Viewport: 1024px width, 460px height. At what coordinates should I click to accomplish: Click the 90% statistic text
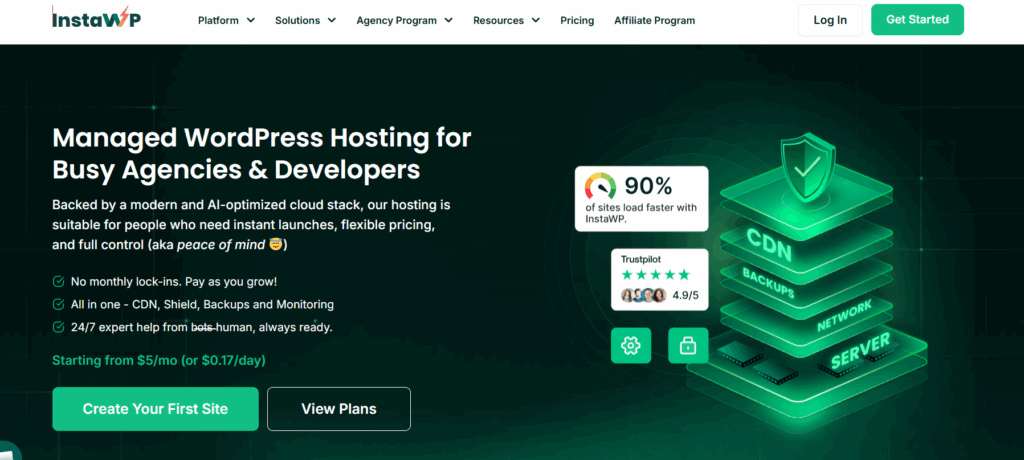pos(648,186)
